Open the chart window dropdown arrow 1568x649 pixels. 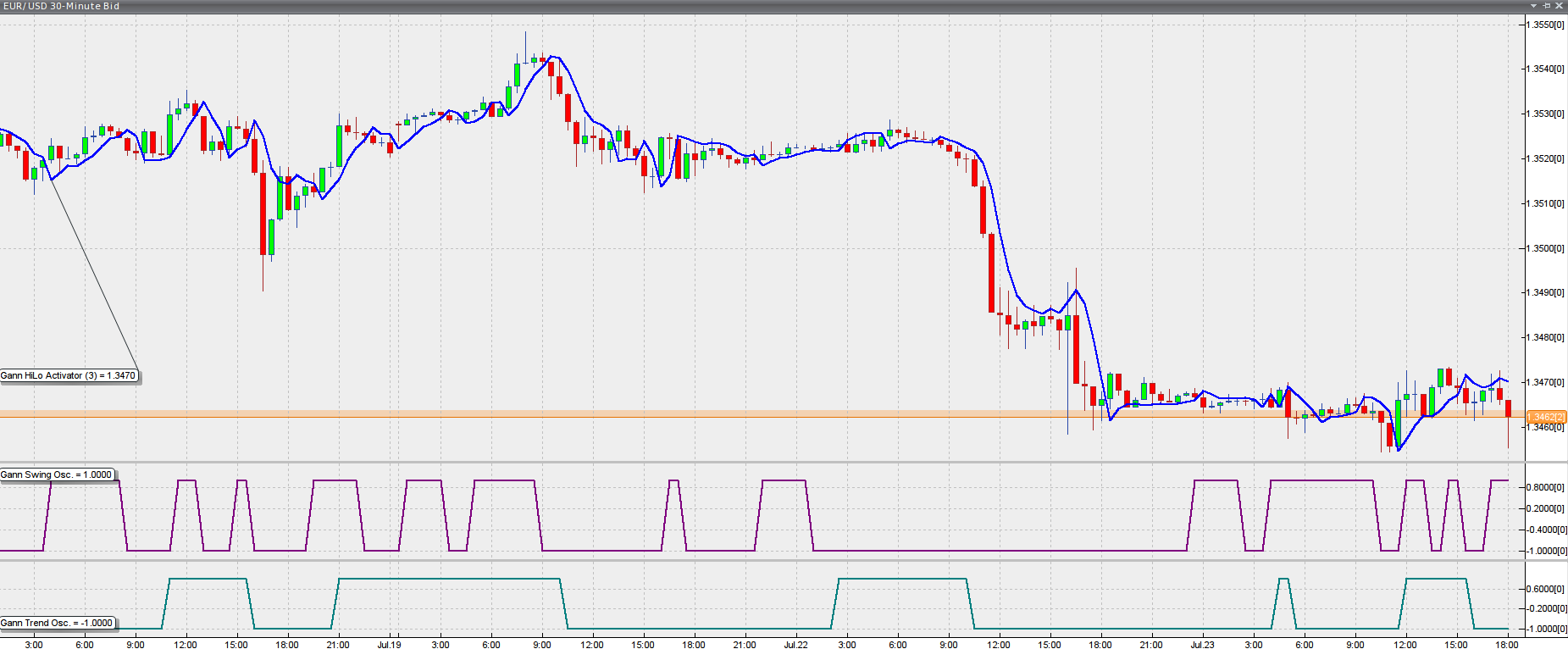coord(1533,6)
